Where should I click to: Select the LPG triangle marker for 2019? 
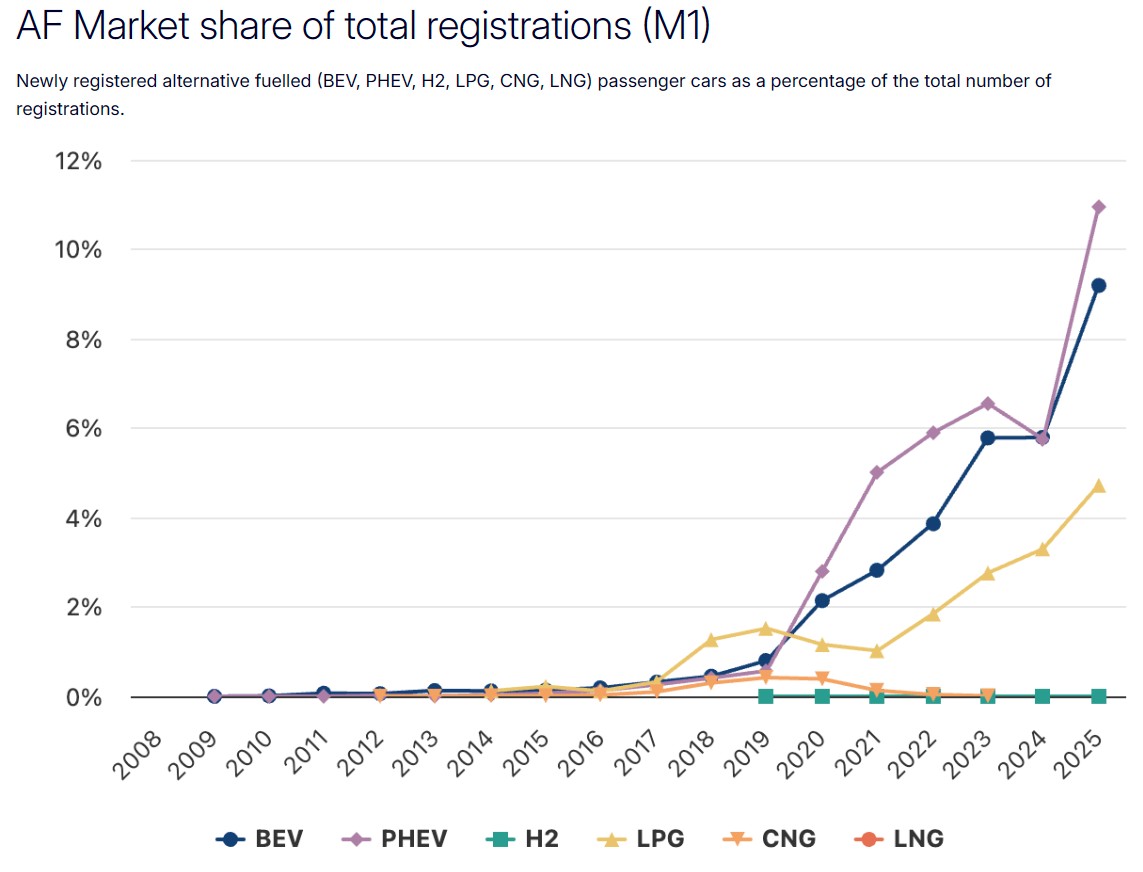click(766, 629)
